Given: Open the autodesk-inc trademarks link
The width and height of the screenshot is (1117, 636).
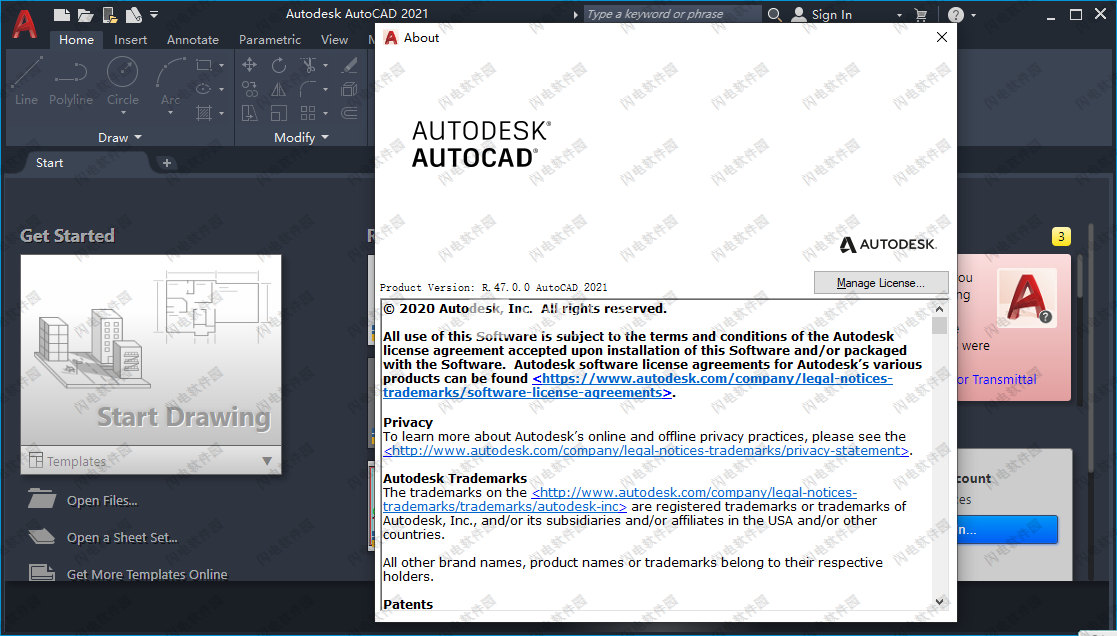Looking at the screenshot, I should click(620, 499).
